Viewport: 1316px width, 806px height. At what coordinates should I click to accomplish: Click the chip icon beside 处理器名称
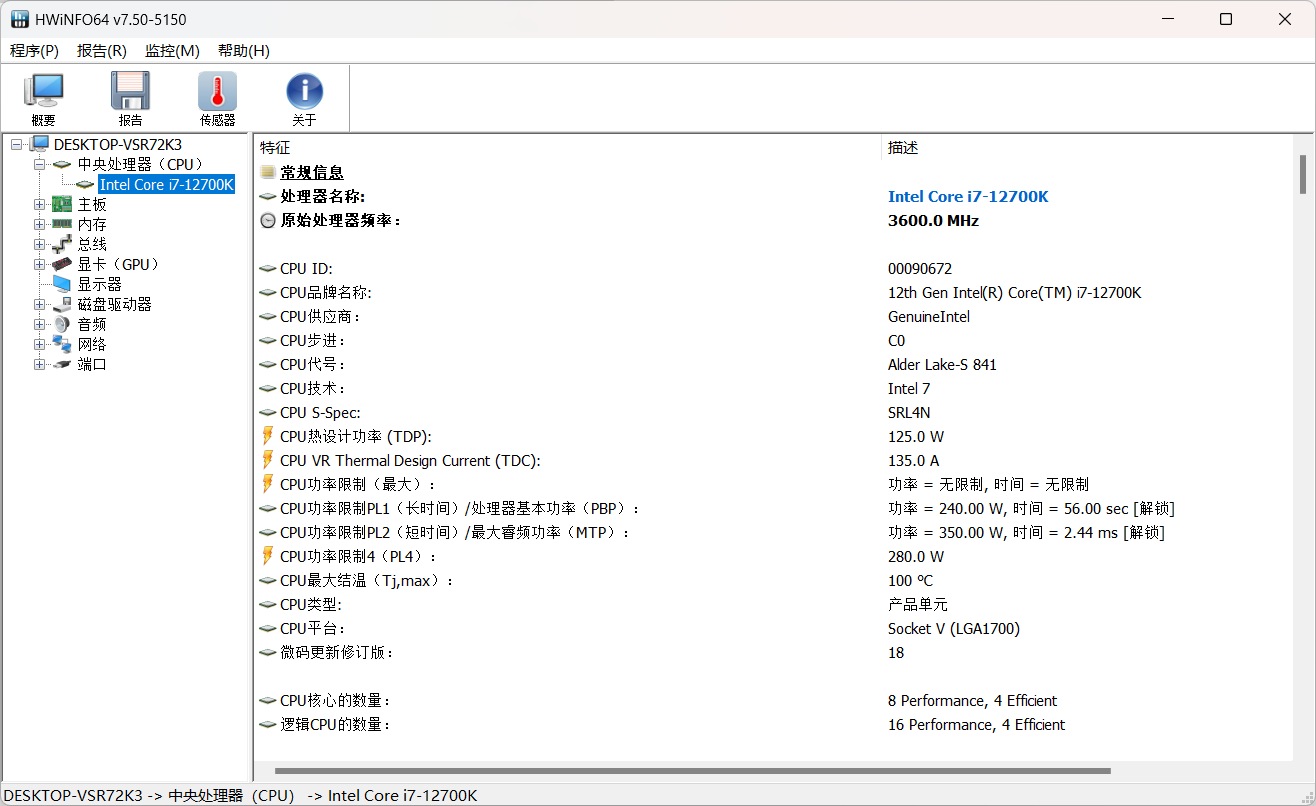tap(268, 197)
